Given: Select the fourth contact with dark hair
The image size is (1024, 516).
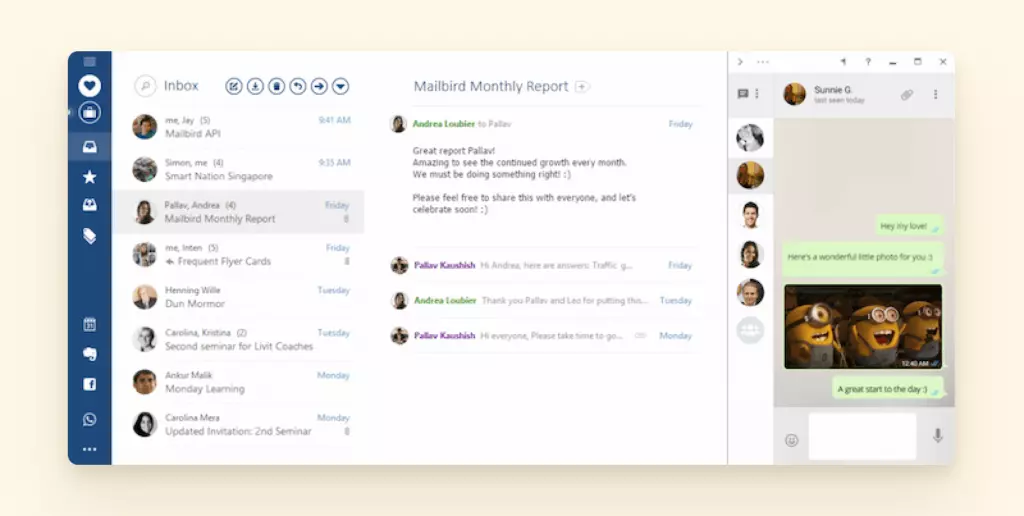Looking at the screenshot, I should click(750, 254).
